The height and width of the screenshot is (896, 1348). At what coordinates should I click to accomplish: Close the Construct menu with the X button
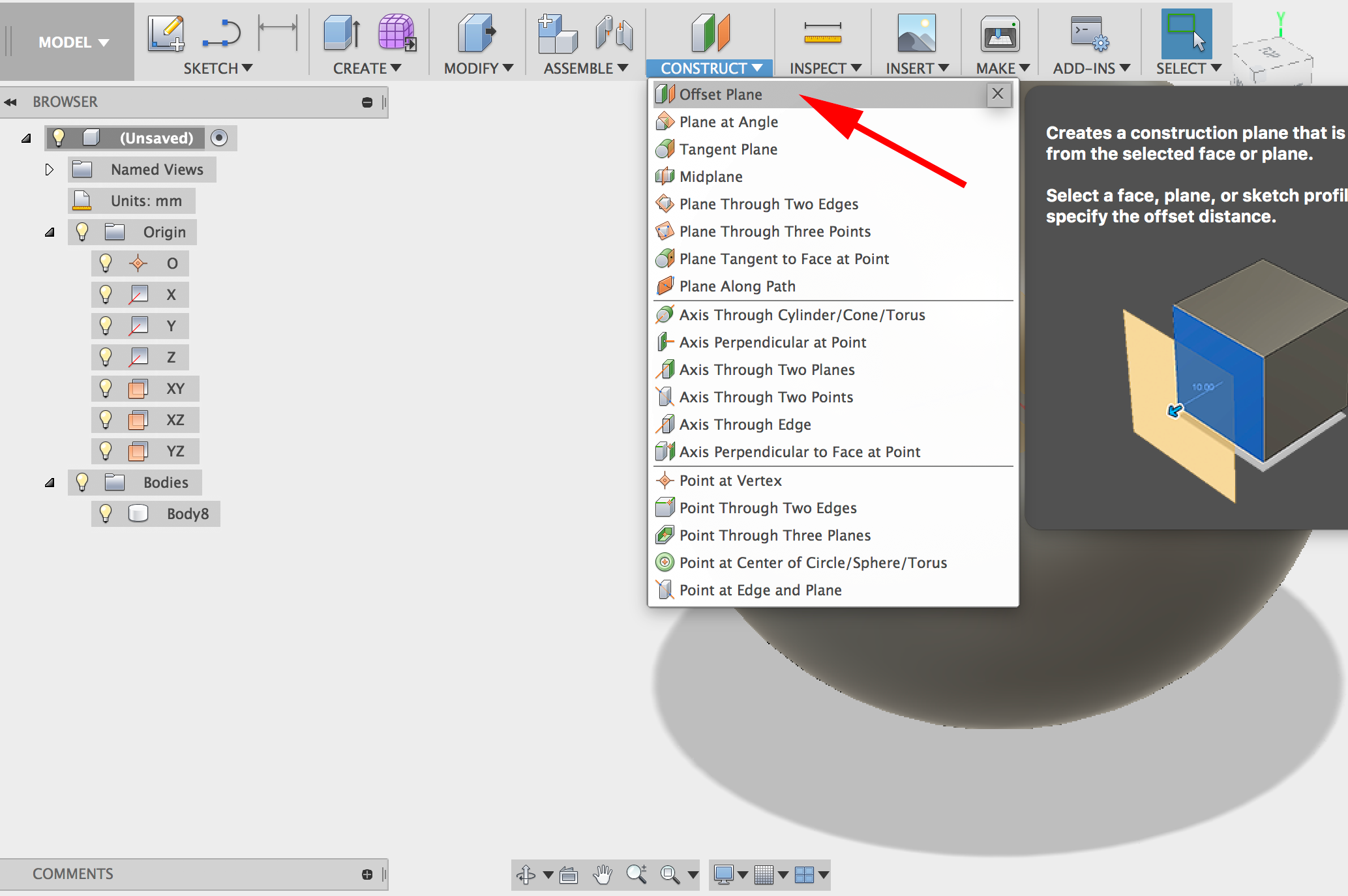[998, 95]
